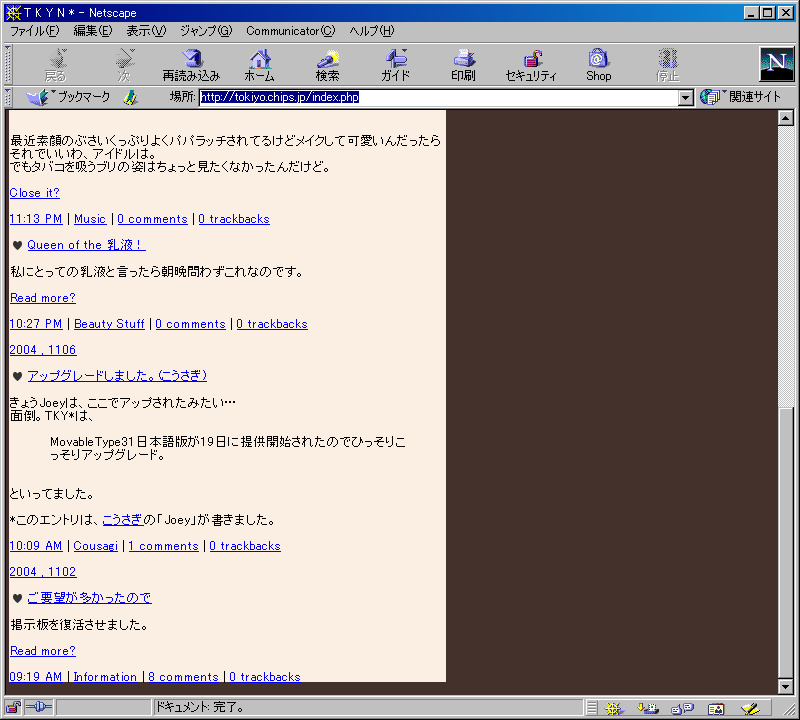Open the ジャンプ(G) menu

[x=206, y=31]
